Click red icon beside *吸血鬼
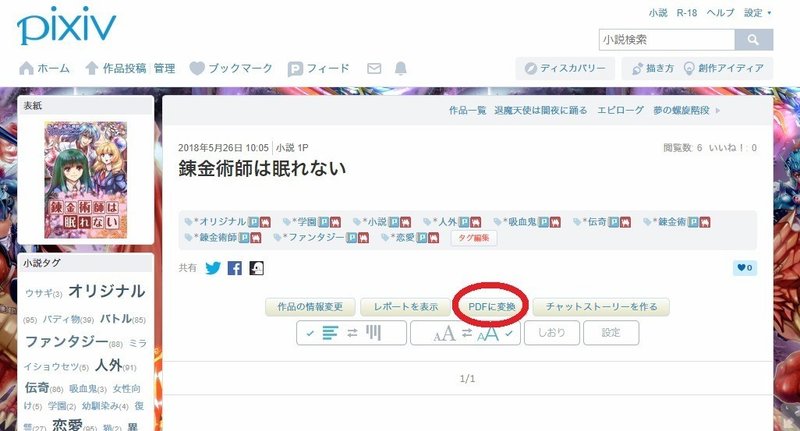 556,222
